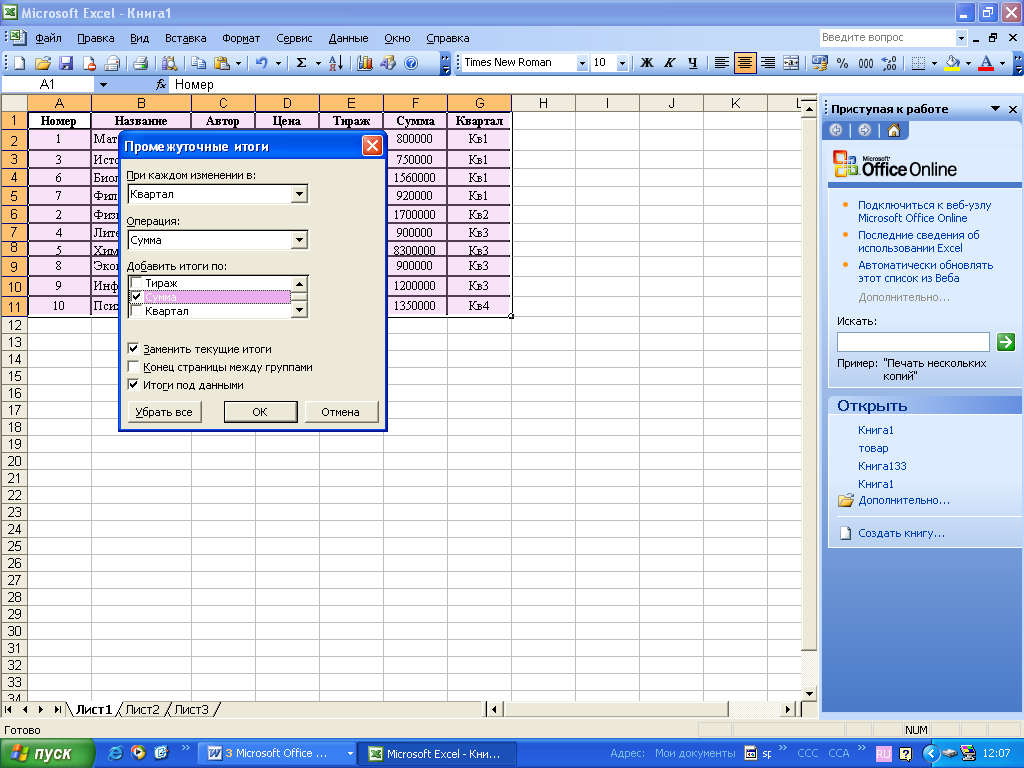The width and height of the screenshot is (1024, 768).
Task: Uncheck the Сумма checkbox in totals list
Action: click(136, 296)
